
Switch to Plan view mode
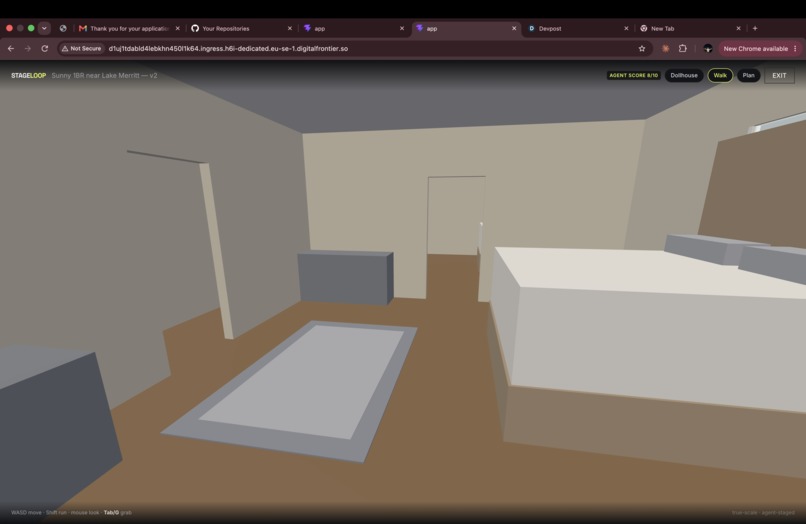tap(748, 75)
